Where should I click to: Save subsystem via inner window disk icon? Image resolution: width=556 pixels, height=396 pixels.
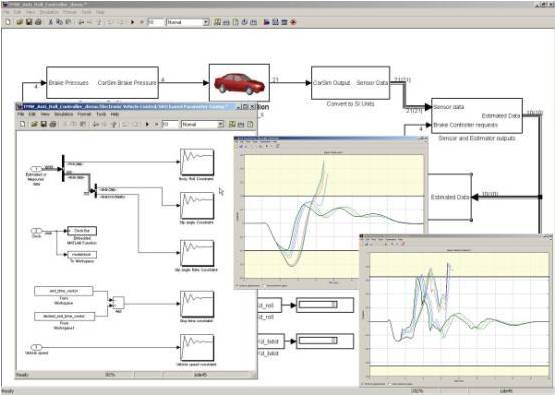click(44, 124)
